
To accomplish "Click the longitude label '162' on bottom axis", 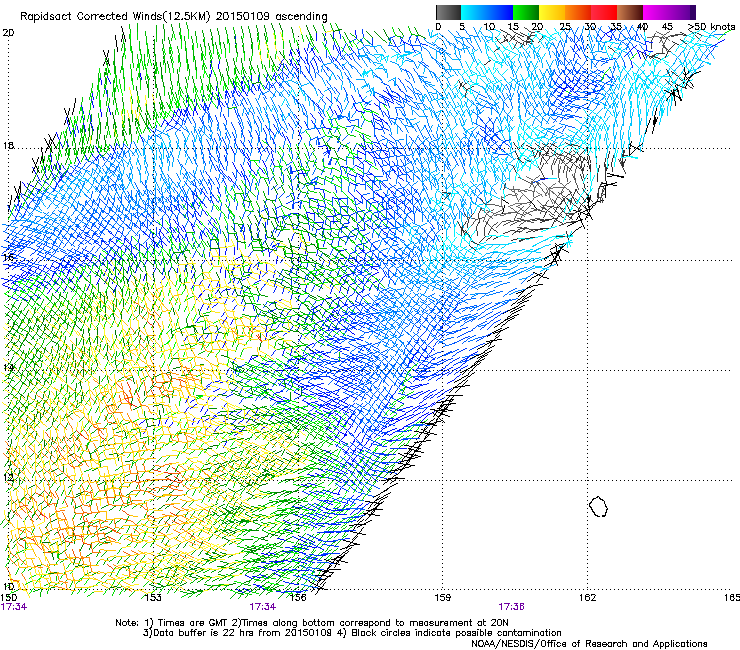I will point(587,598).
